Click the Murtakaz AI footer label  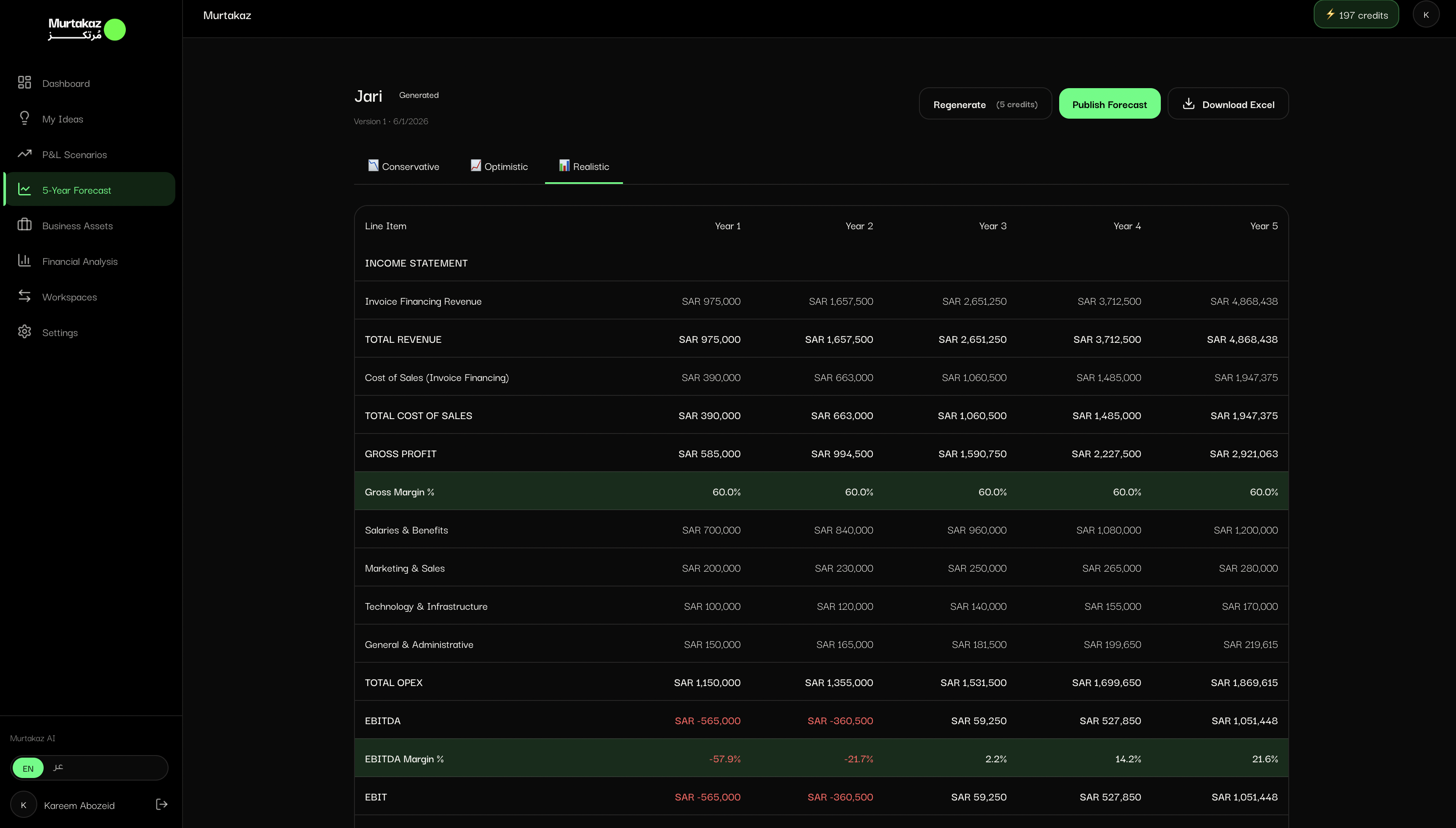click(32, 738)
